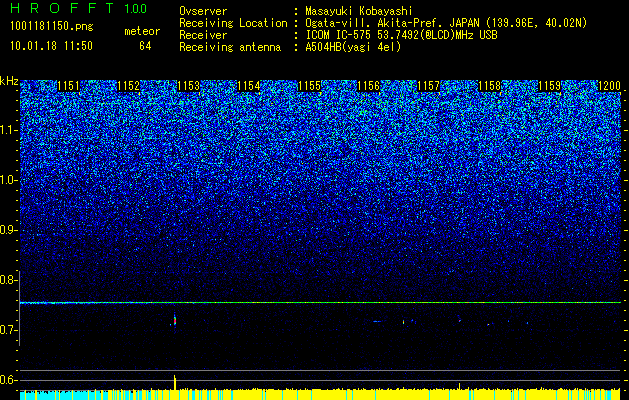
Task: Click the 1155 time marker
Action: (x=309, y=86)
